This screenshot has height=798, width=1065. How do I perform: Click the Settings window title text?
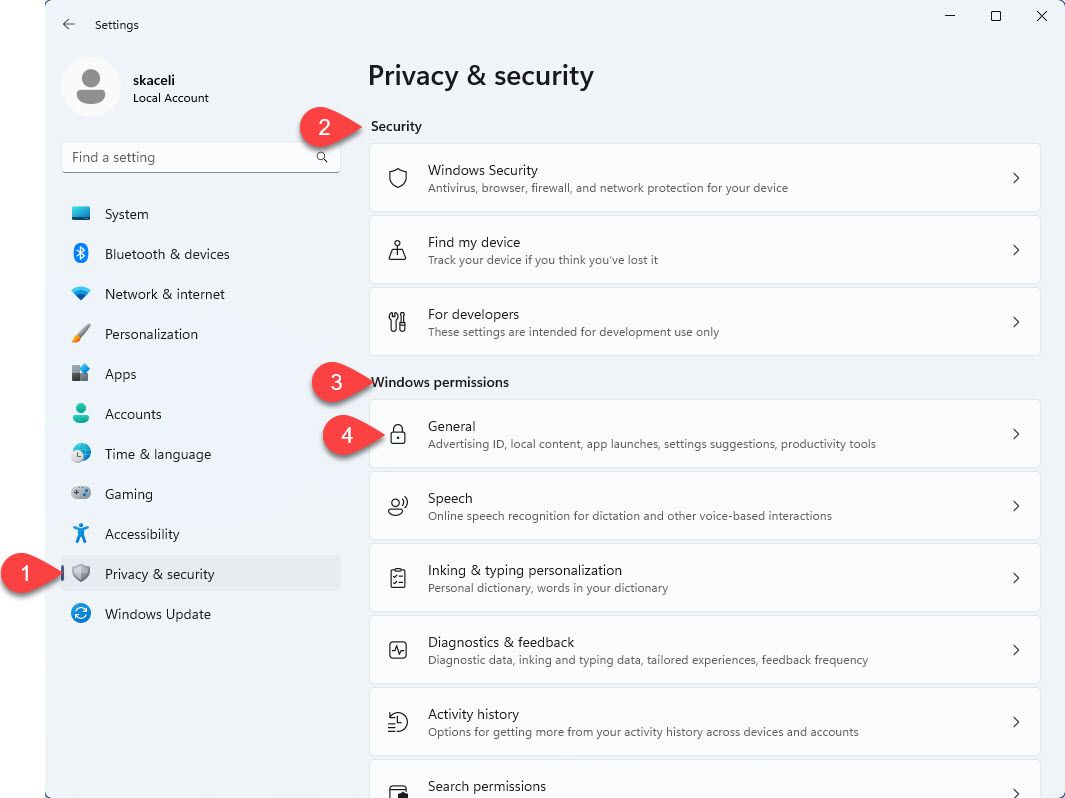pyautogui.click(x=117, y=25)
